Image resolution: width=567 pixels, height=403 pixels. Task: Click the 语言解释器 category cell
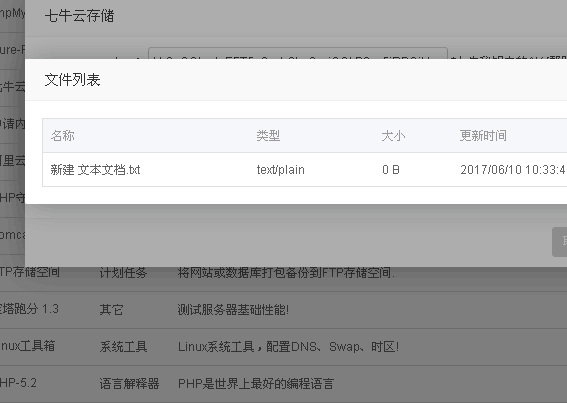pyautogui.click(x=129, y=383)
